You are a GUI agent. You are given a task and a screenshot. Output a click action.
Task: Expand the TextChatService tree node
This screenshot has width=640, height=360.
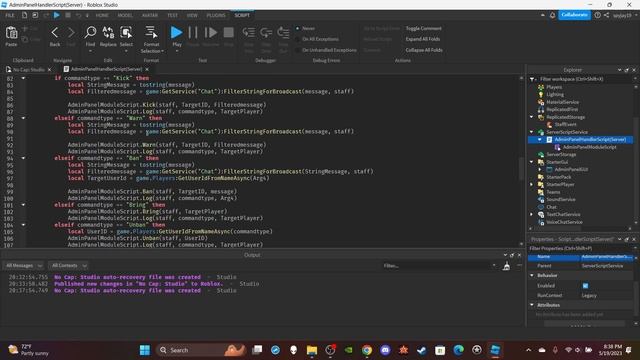[532, 214]
